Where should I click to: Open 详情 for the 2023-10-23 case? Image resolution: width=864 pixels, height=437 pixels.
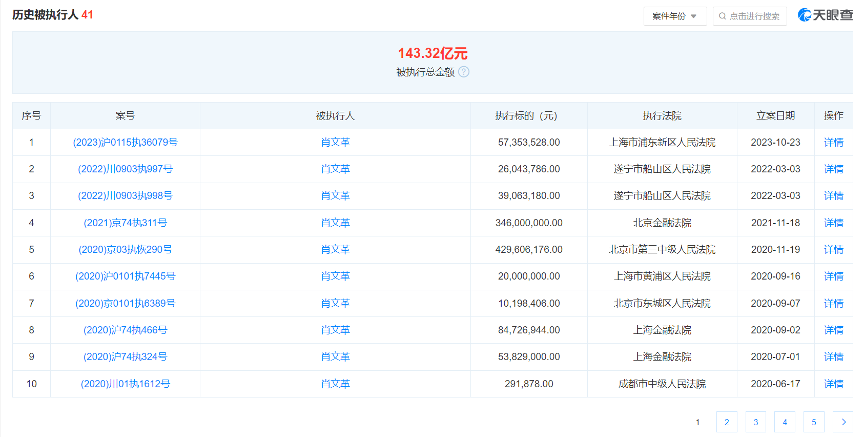click(x=833, y=142)
